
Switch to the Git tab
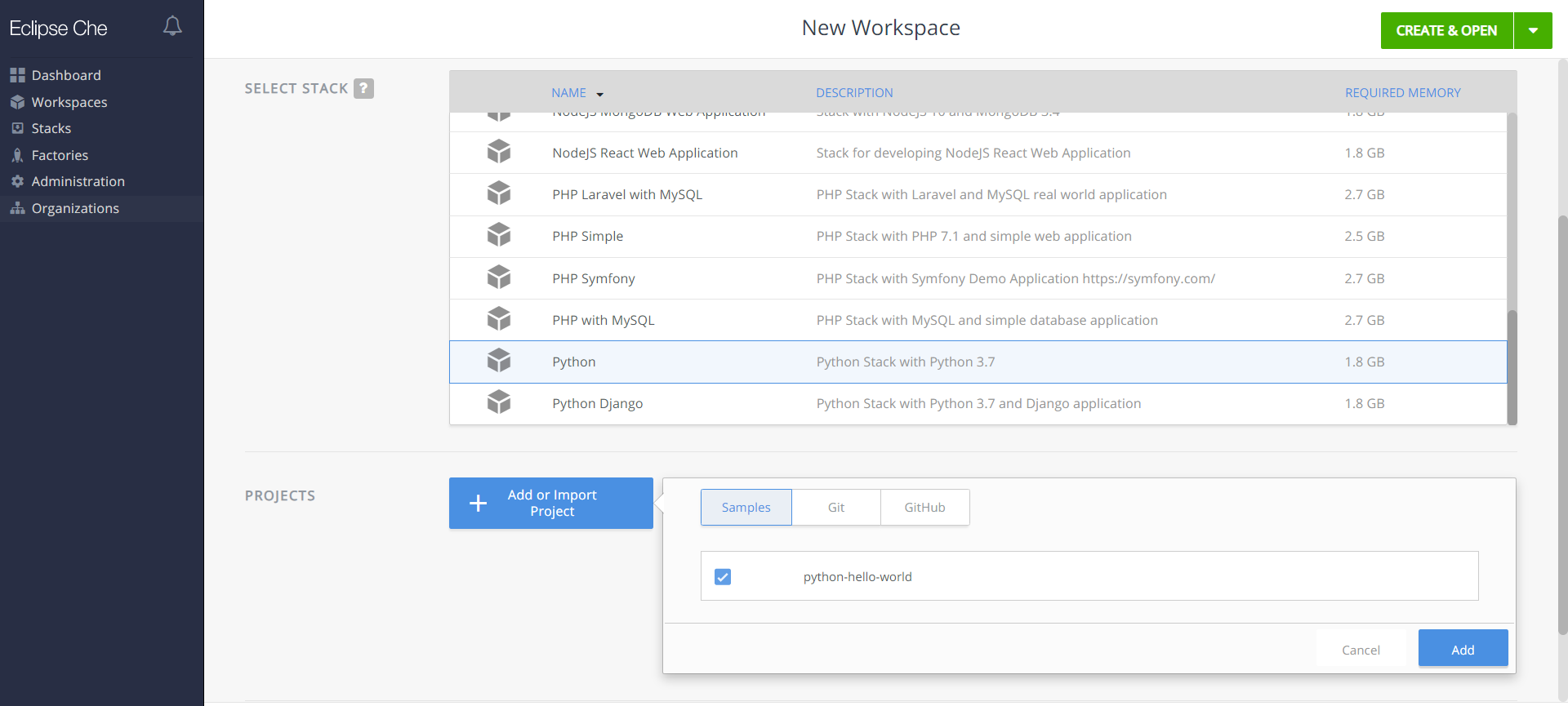click(836, 507)
